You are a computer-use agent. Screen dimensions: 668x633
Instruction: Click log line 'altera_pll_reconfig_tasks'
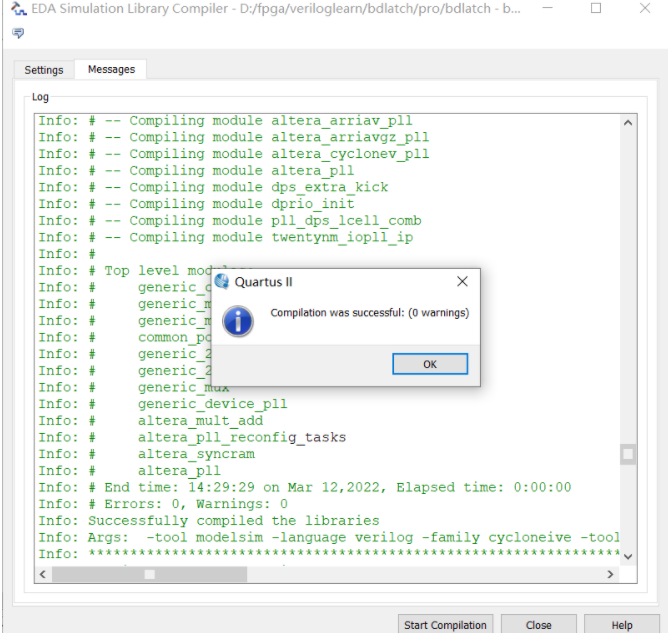(192, 437)
